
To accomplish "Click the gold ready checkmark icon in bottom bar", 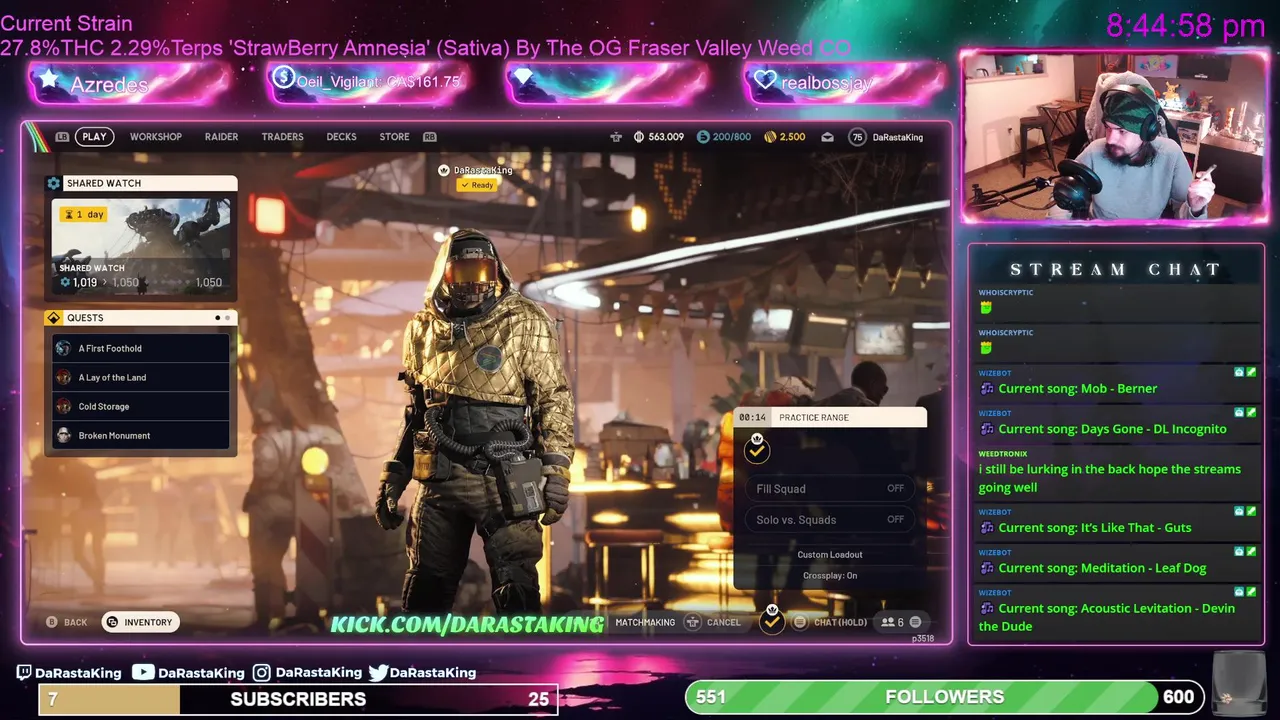I will 771,621.
